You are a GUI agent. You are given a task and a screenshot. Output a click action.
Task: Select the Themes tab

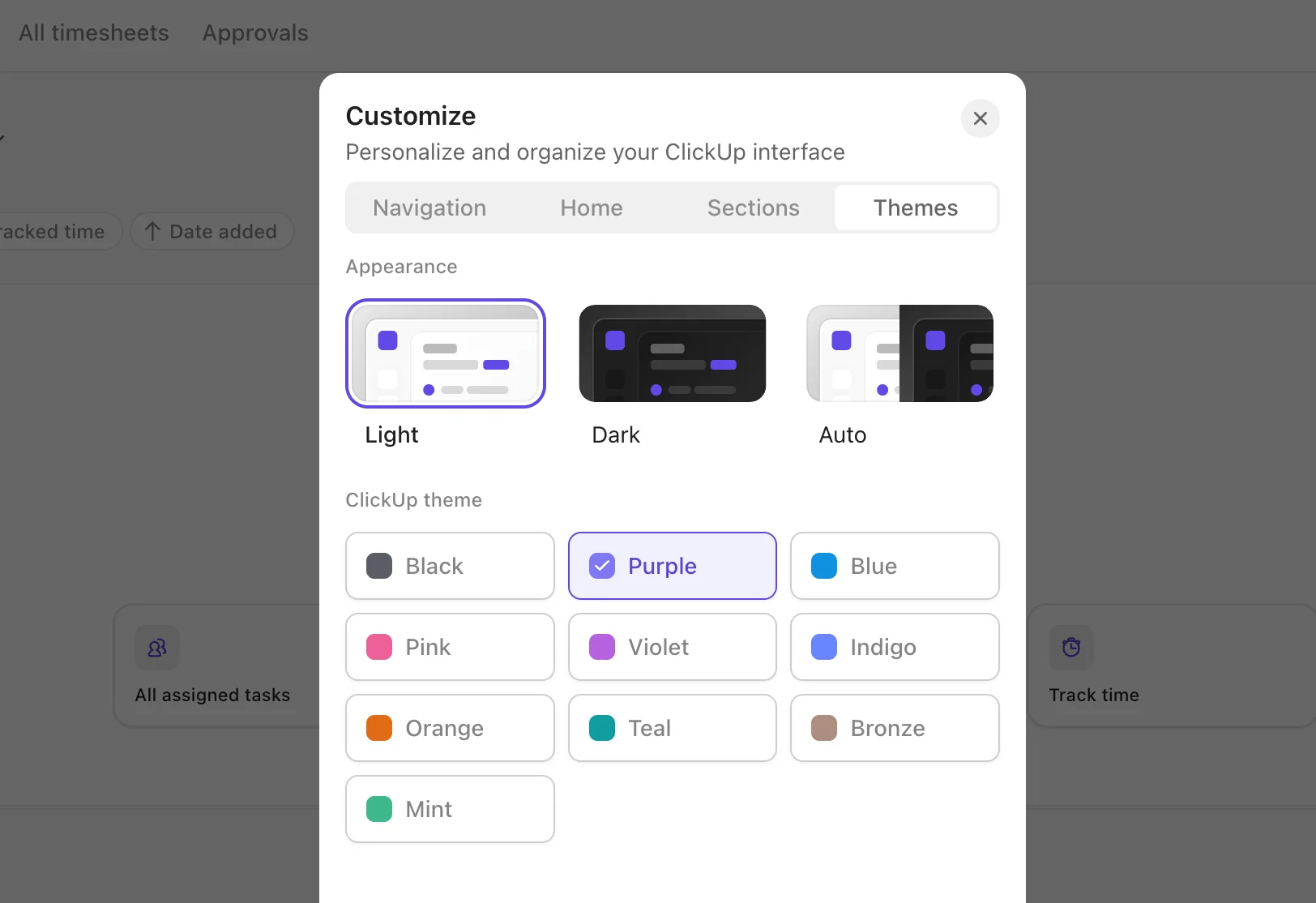[916, 208]
